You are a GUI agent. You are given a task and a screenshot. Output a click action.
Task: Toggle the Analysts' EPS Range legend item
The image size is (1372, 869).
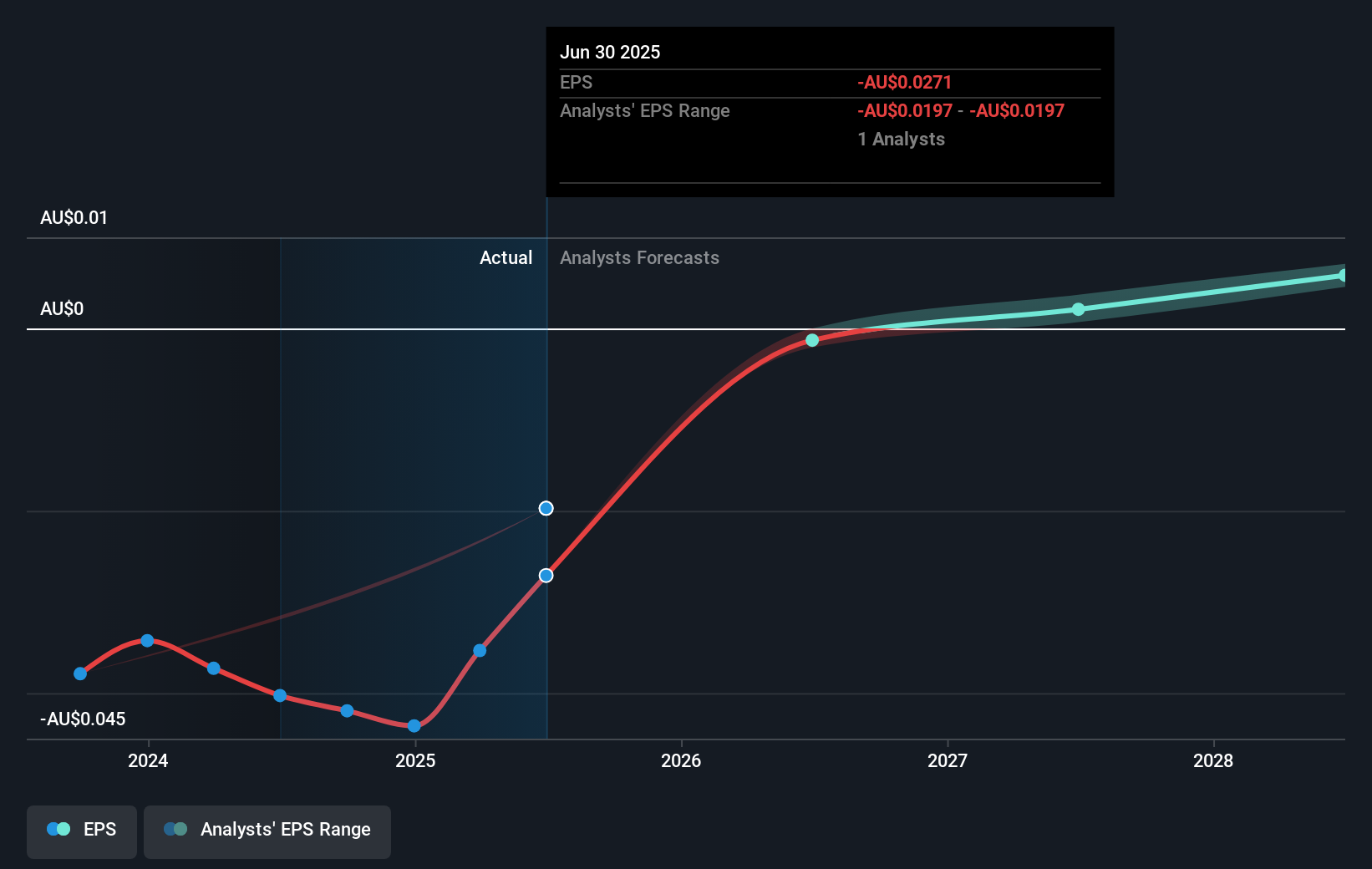(267, 831)
